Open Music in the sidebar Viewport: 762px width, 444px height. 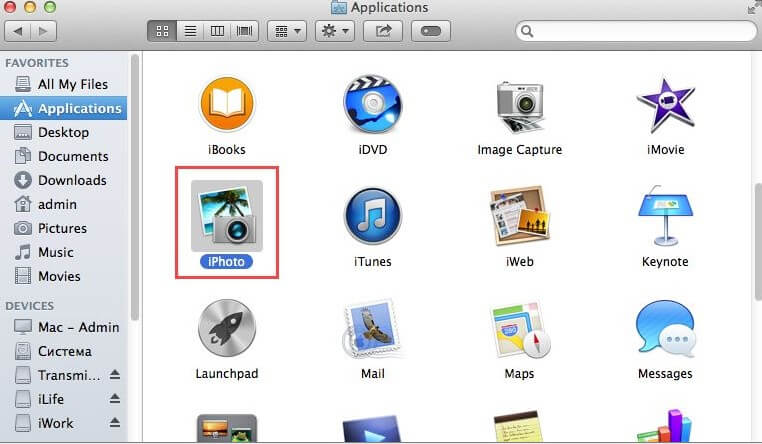point(64,252)
